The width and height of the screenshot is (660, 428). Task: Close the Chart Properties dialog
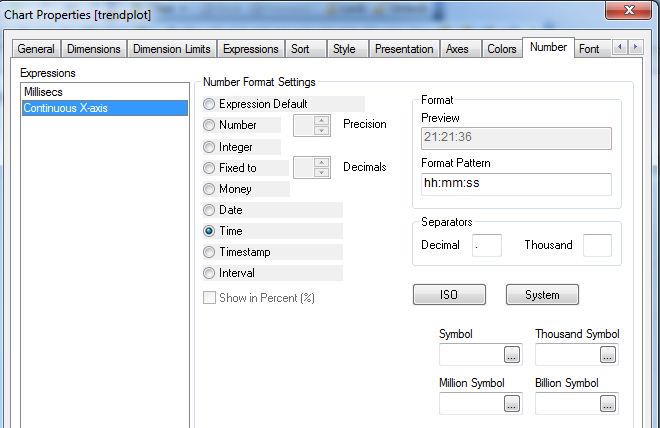click(x=628, y=10)
